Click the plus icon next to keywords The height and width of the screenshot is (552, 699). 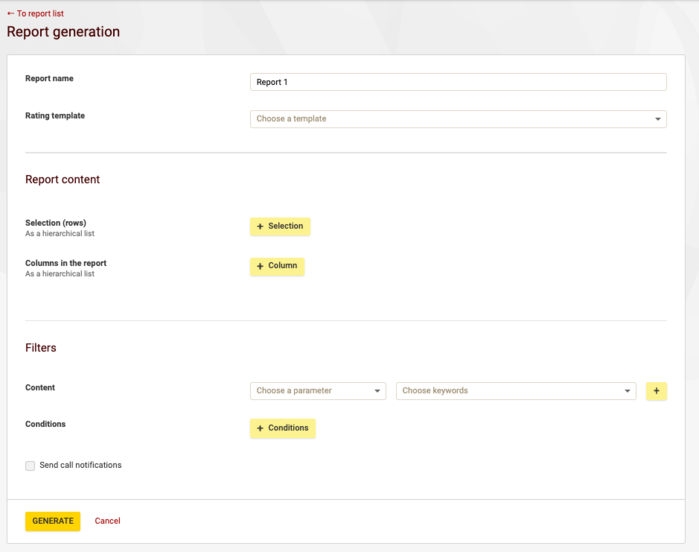[656, 391]
